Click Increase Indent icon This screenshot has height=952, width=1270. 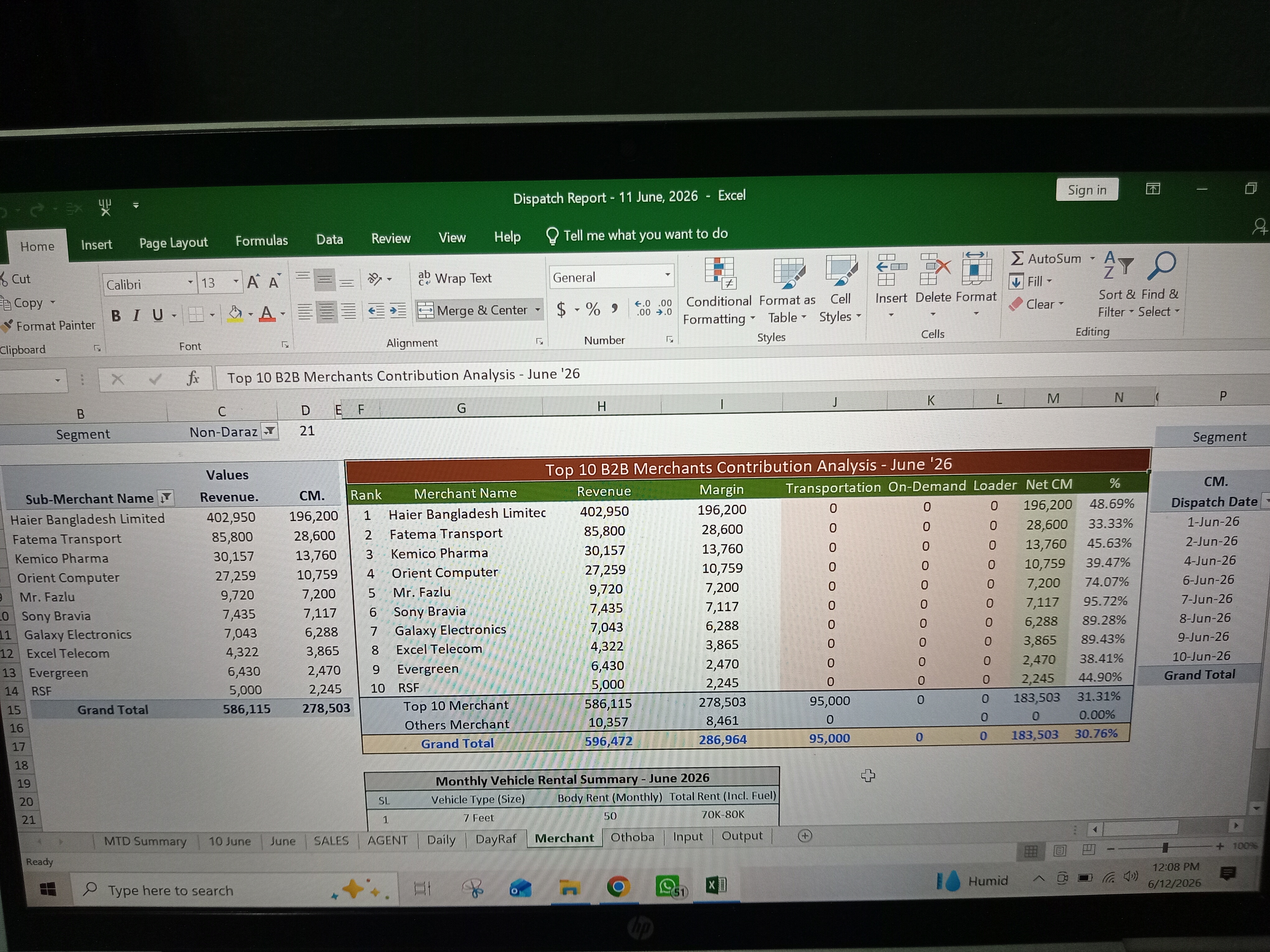398,310
